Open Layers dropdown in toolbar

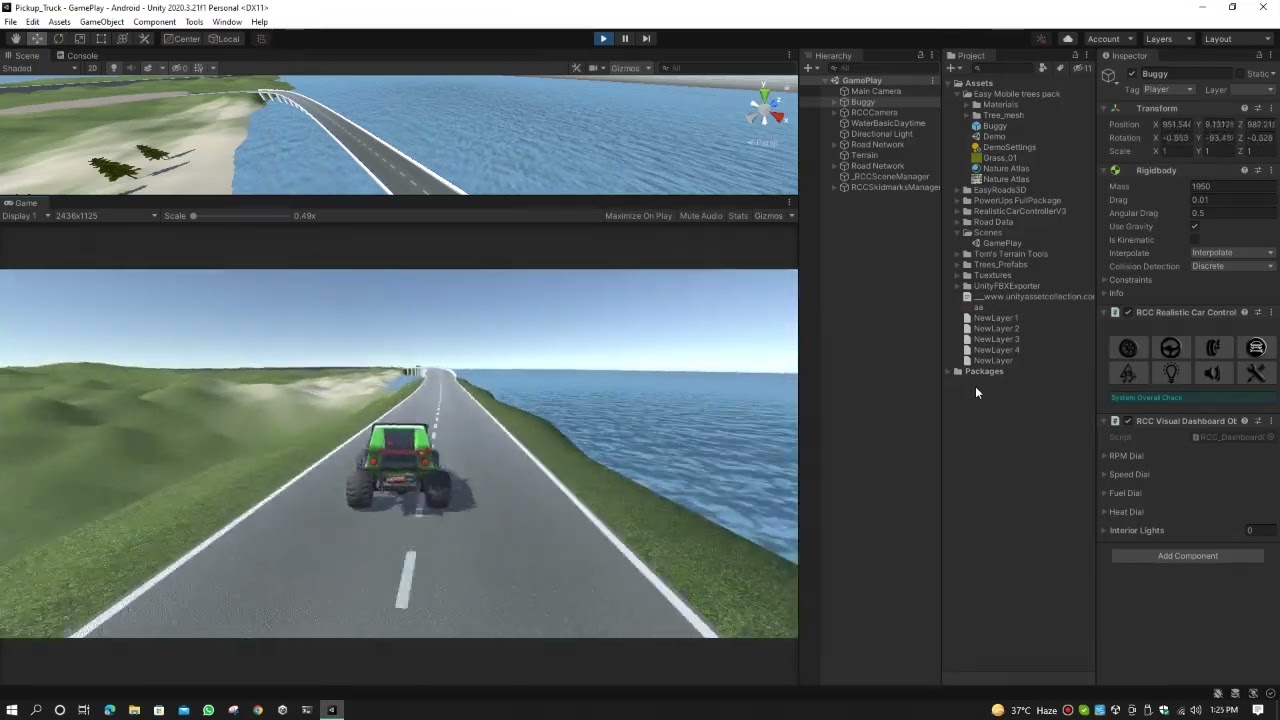point(1167,39)
